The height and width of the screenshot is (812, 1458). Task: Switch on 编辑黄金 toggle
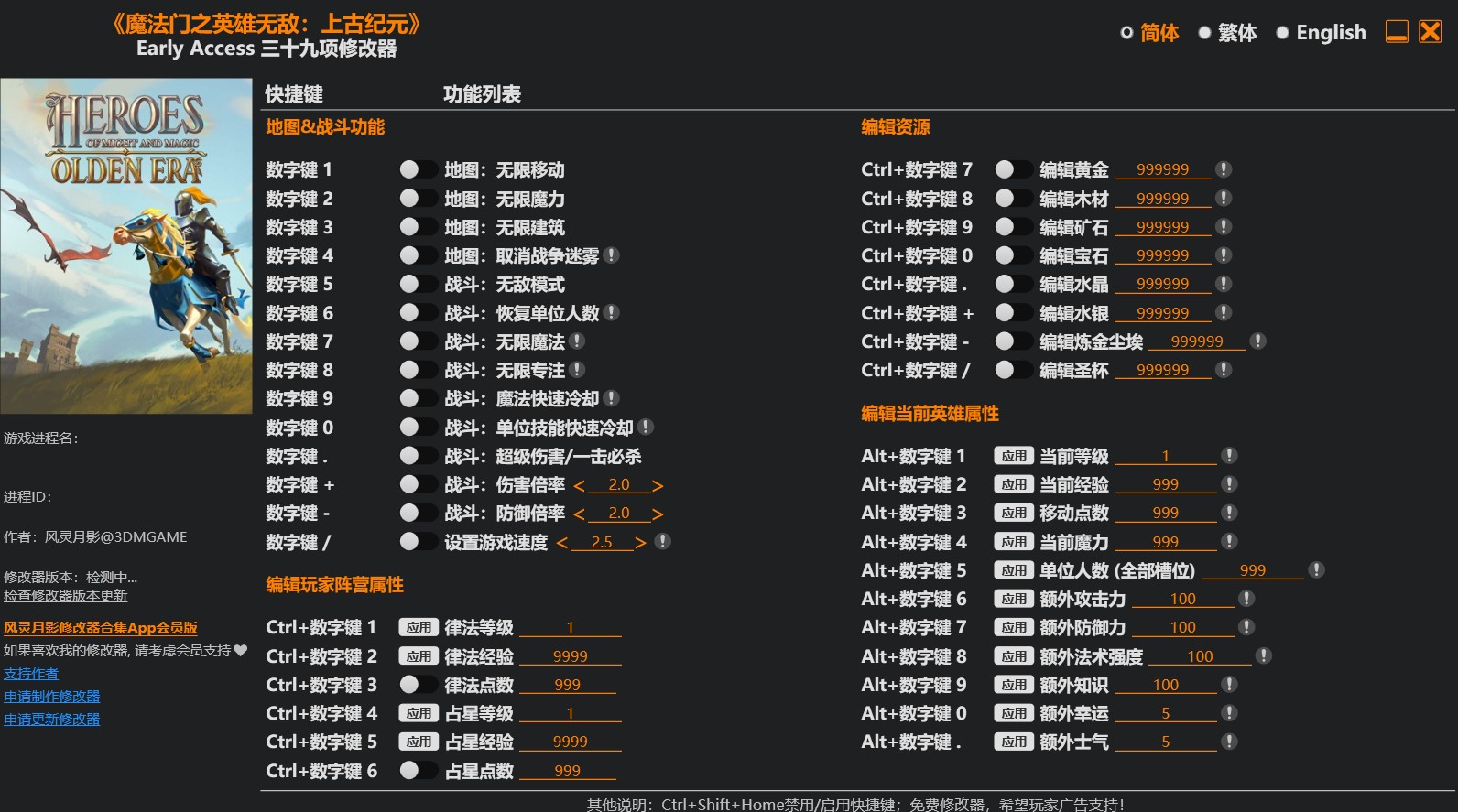(1014, 169)
